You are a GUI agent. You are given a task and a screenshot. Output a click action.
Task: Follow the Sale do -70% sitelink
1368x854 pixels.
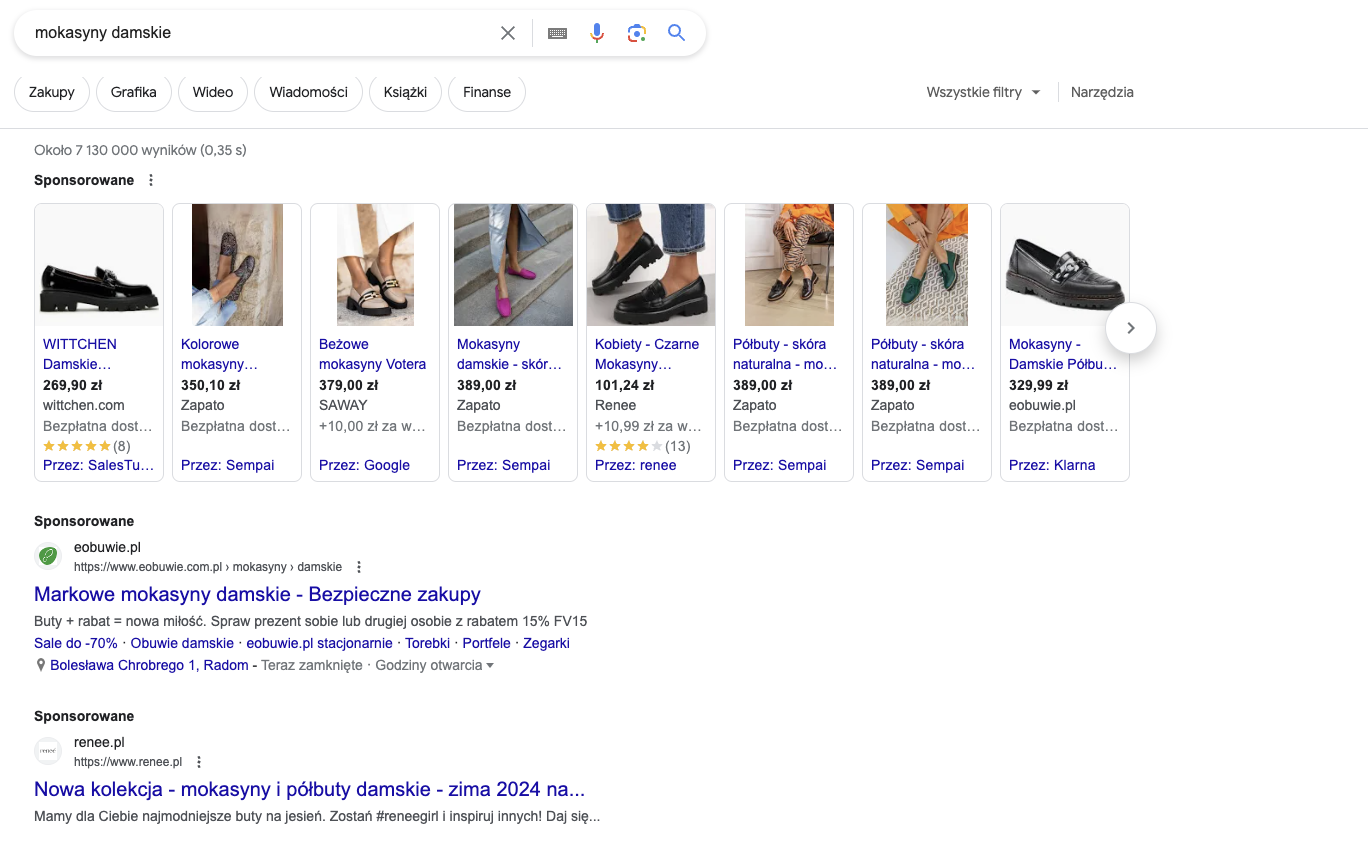76,643
